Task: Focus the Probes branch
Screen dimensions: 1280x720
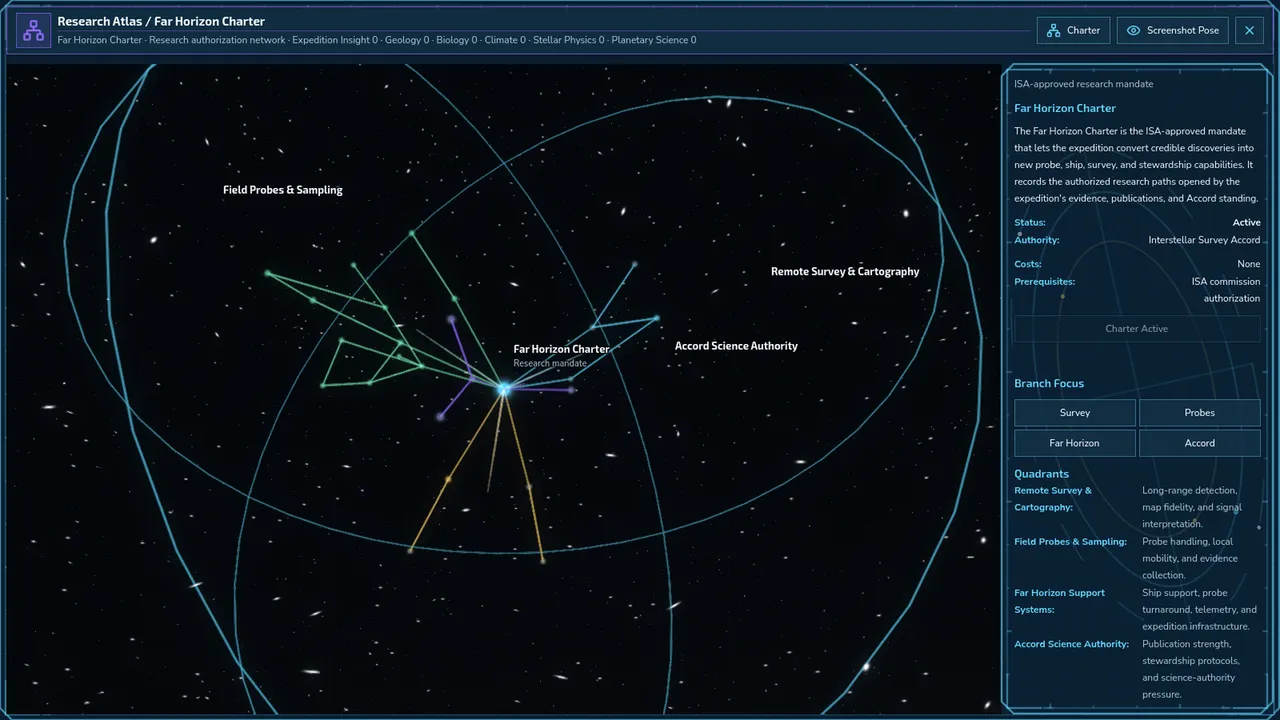Action: [x=1200, y=413]
